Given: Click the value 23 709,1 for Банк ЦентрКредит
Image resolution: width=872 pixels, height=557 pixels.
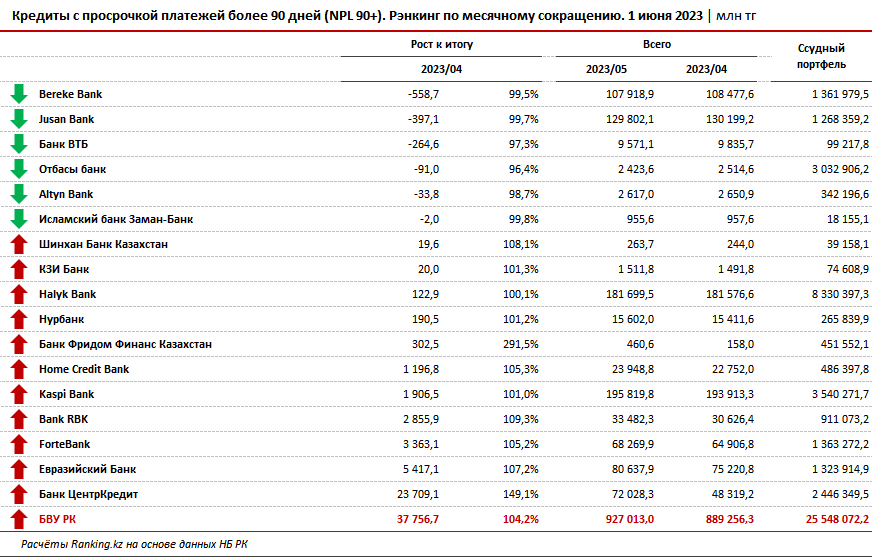Looking at the screenshot, I should [418, 494].
